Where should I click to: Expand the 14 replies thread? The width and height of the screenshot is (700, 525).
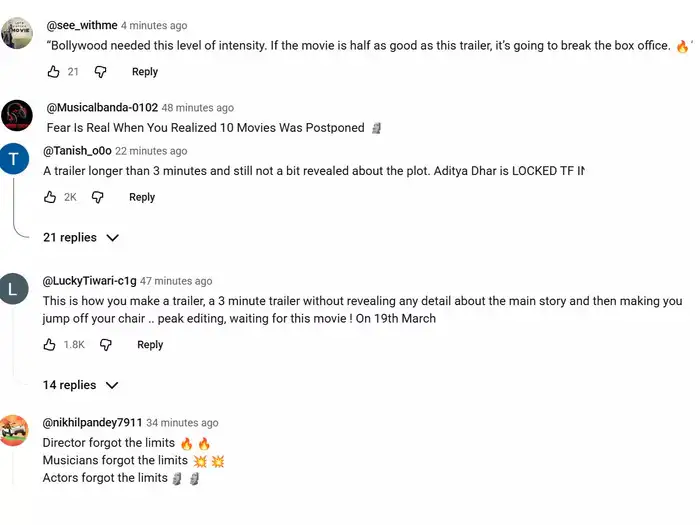81,386
